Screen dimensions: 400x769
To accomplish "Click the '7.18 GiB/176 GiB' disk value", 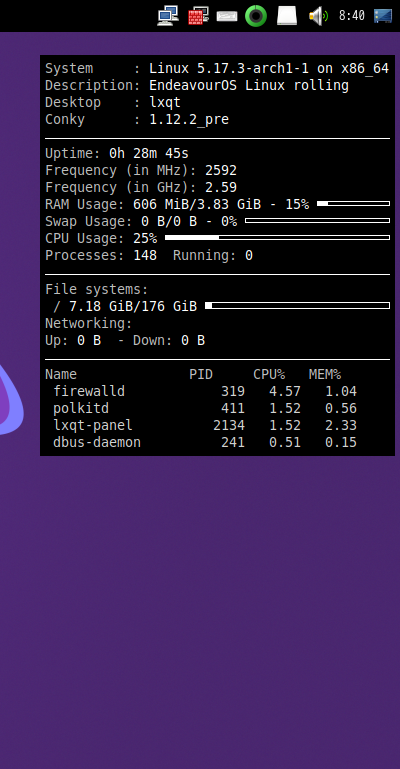I will [133, 307].
